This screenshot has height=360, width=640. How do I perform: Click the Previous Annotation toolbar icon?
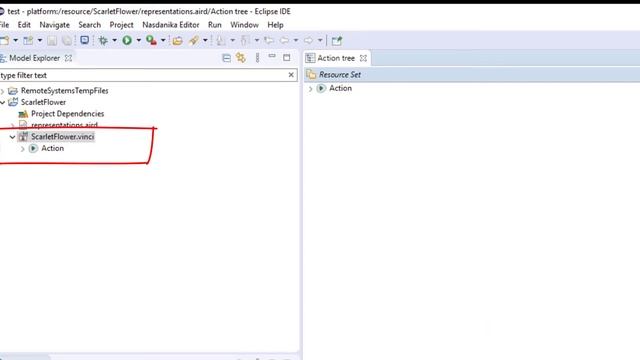coord(245,40)
